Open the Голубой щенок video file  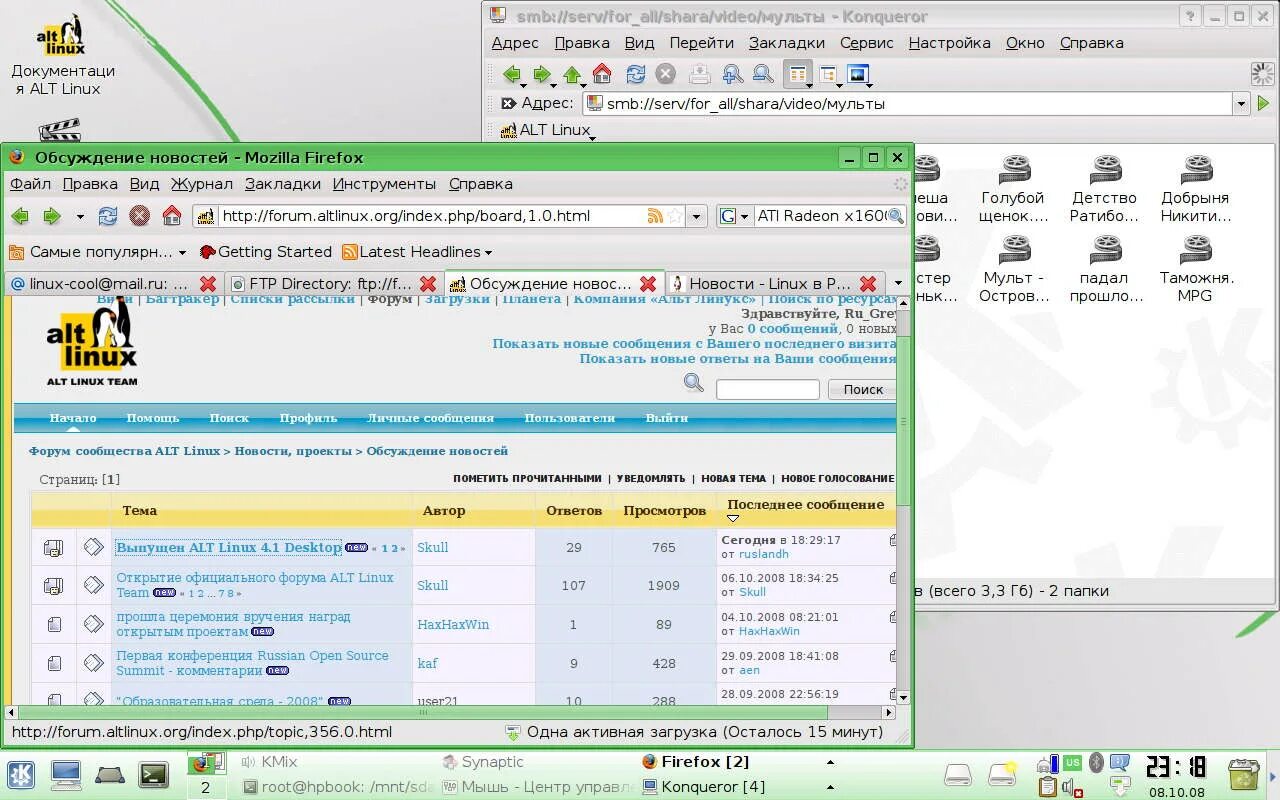(1014, 189)
